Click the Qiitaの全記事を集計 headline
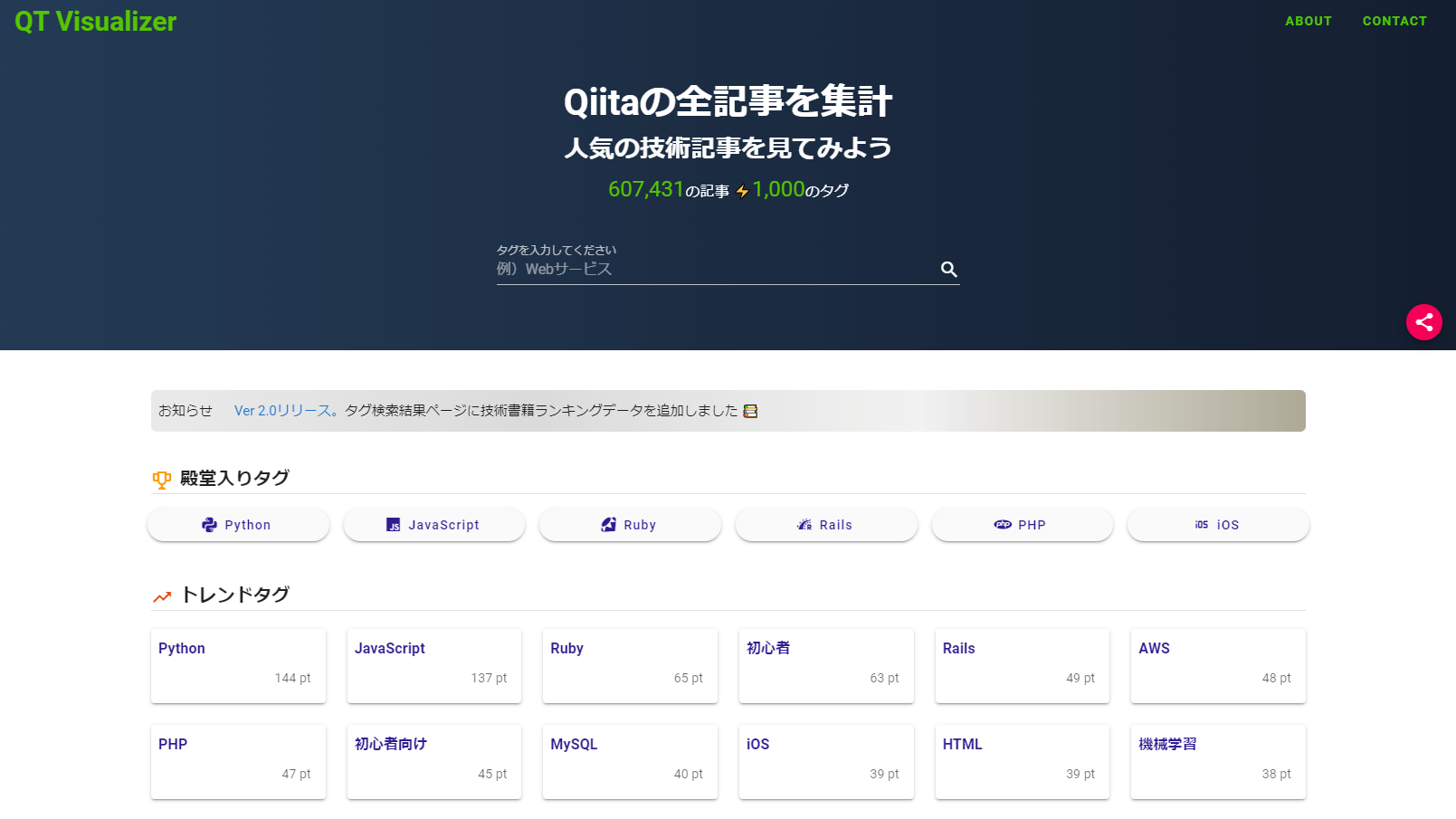1456x819 pixels. click(x=728, y=101)
